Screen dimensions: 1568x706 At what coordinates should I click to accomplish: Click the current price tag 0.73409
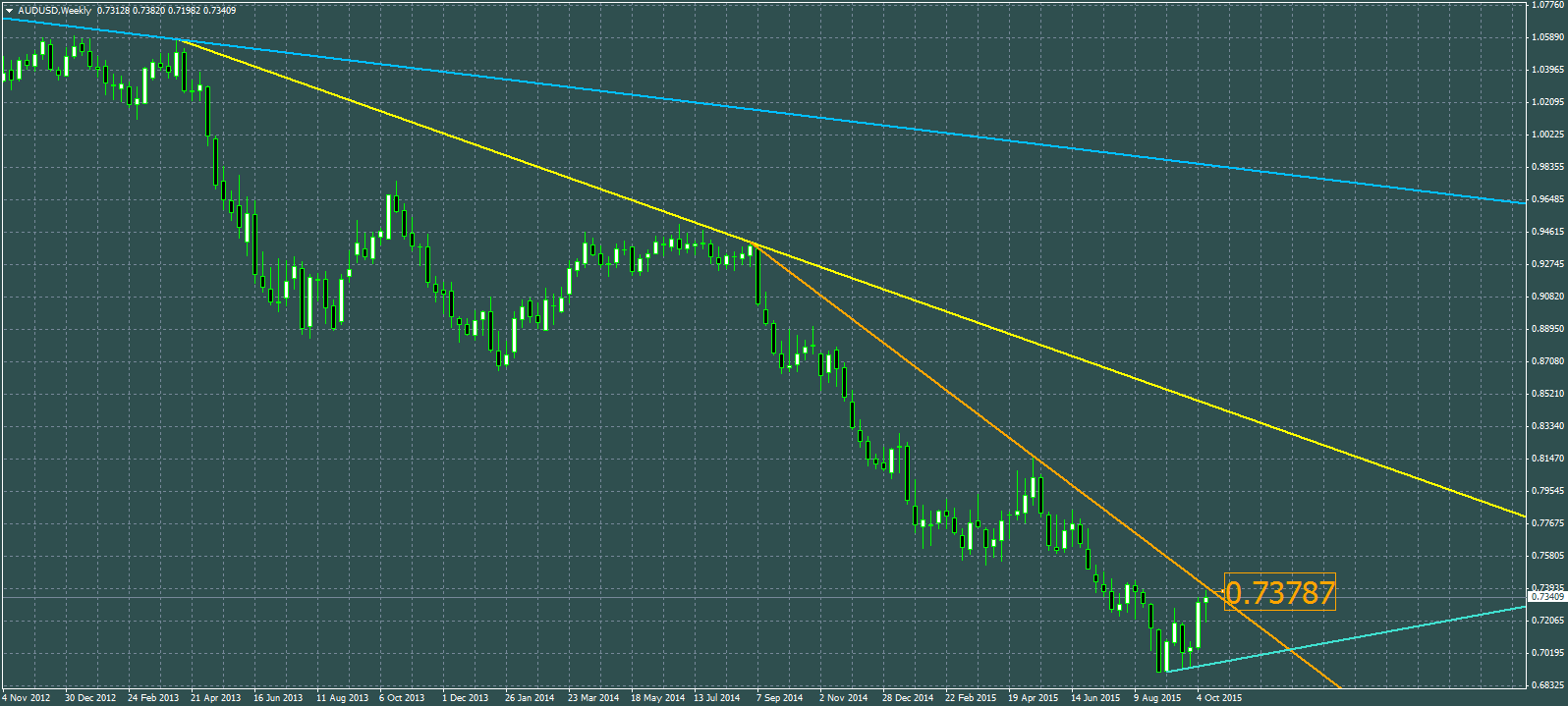pyautogui.click(x=1547, y=597)
